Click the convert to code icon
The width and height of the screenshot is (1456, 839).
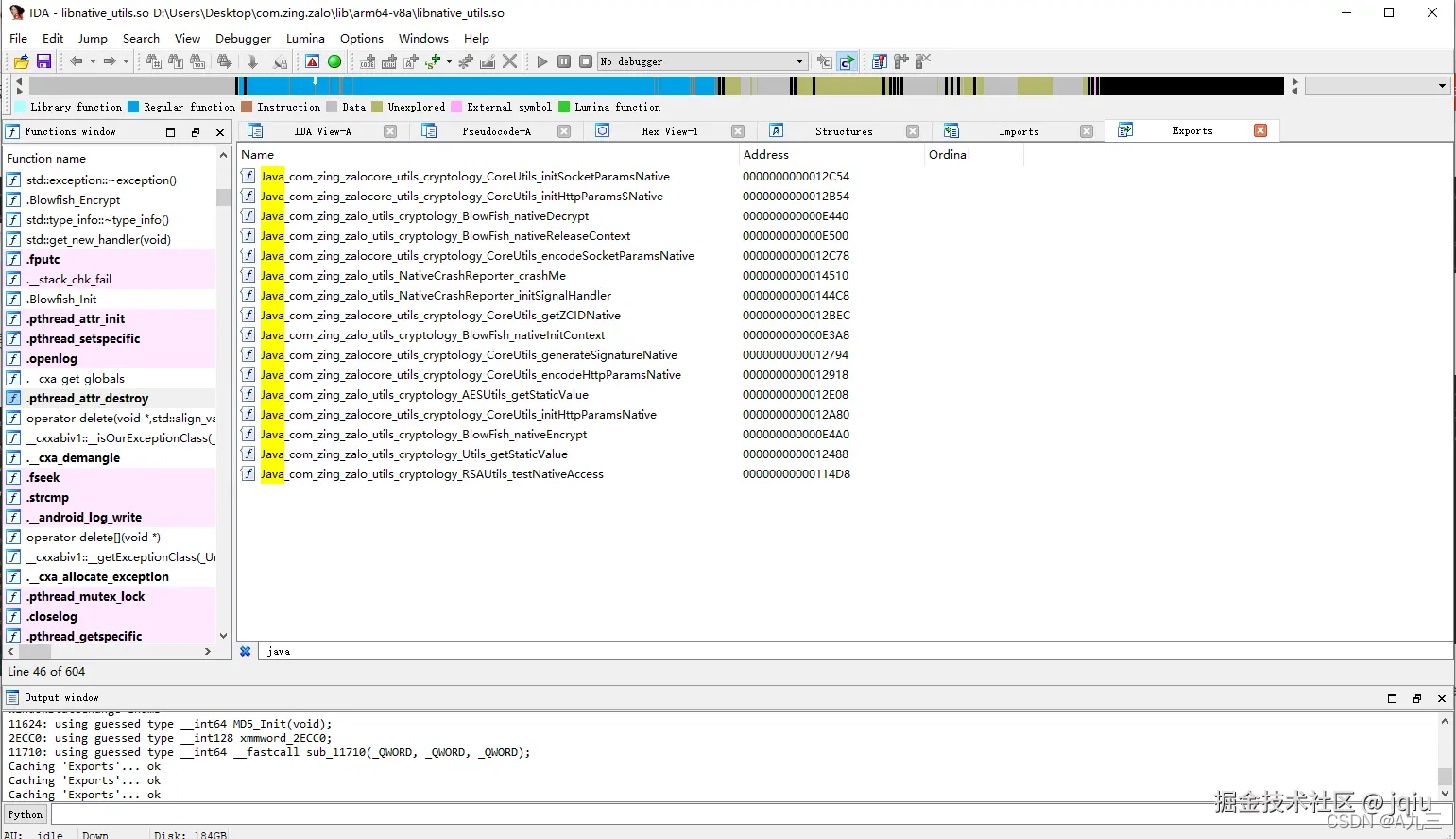click(x=368, y=61)
